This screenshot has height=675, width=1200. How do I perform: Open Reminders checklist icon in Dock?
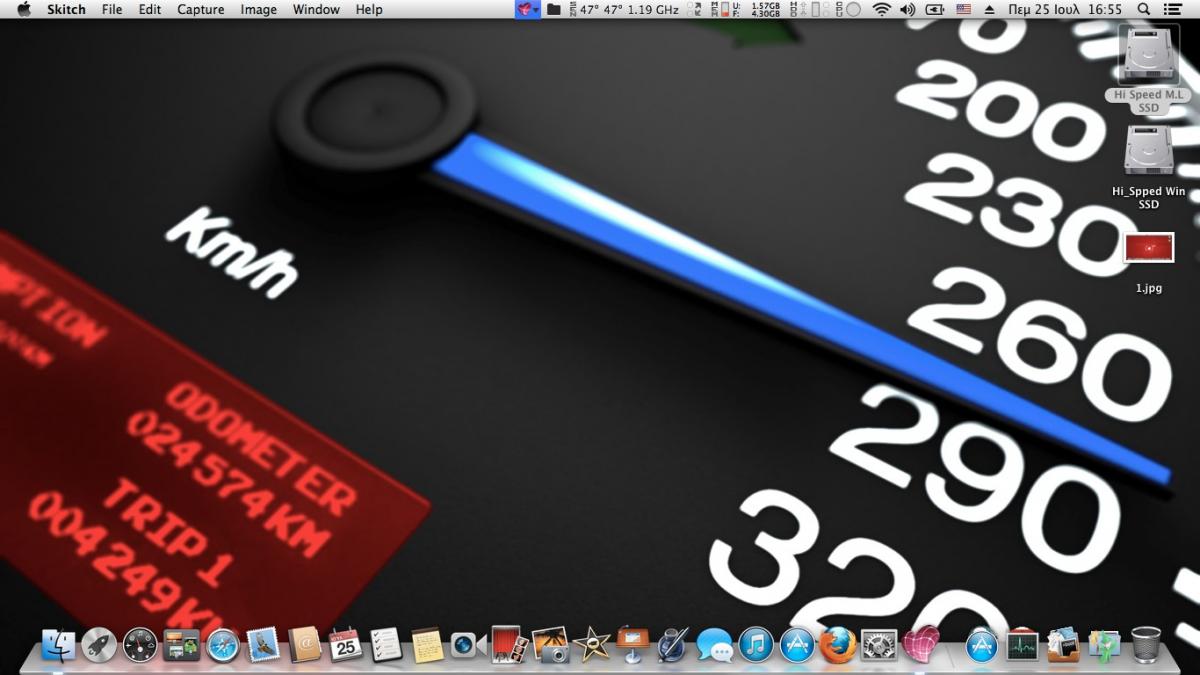(386, 645)
